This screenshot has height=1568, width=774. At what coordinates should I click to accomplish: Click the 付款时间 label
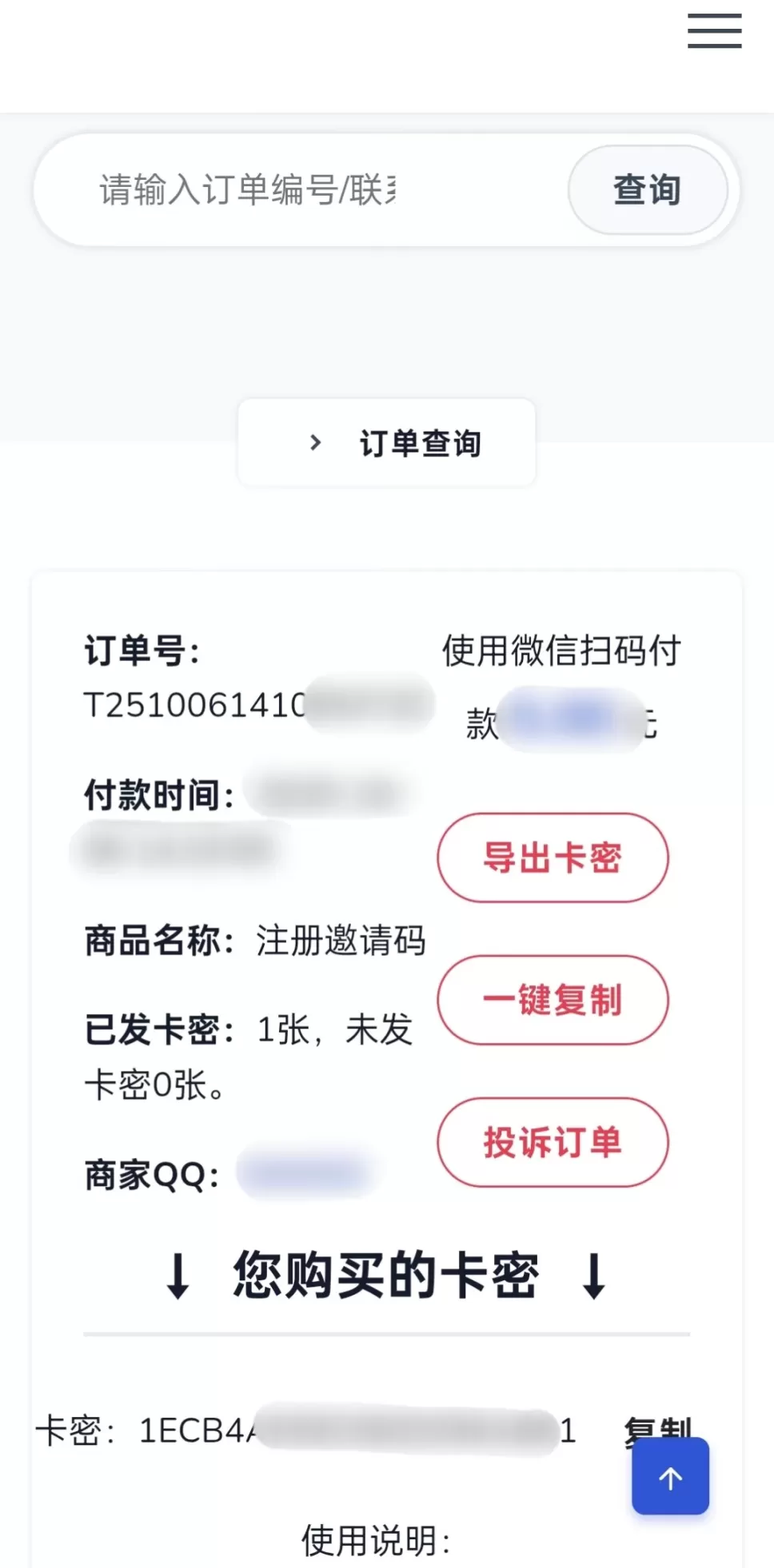coord(158,796)
